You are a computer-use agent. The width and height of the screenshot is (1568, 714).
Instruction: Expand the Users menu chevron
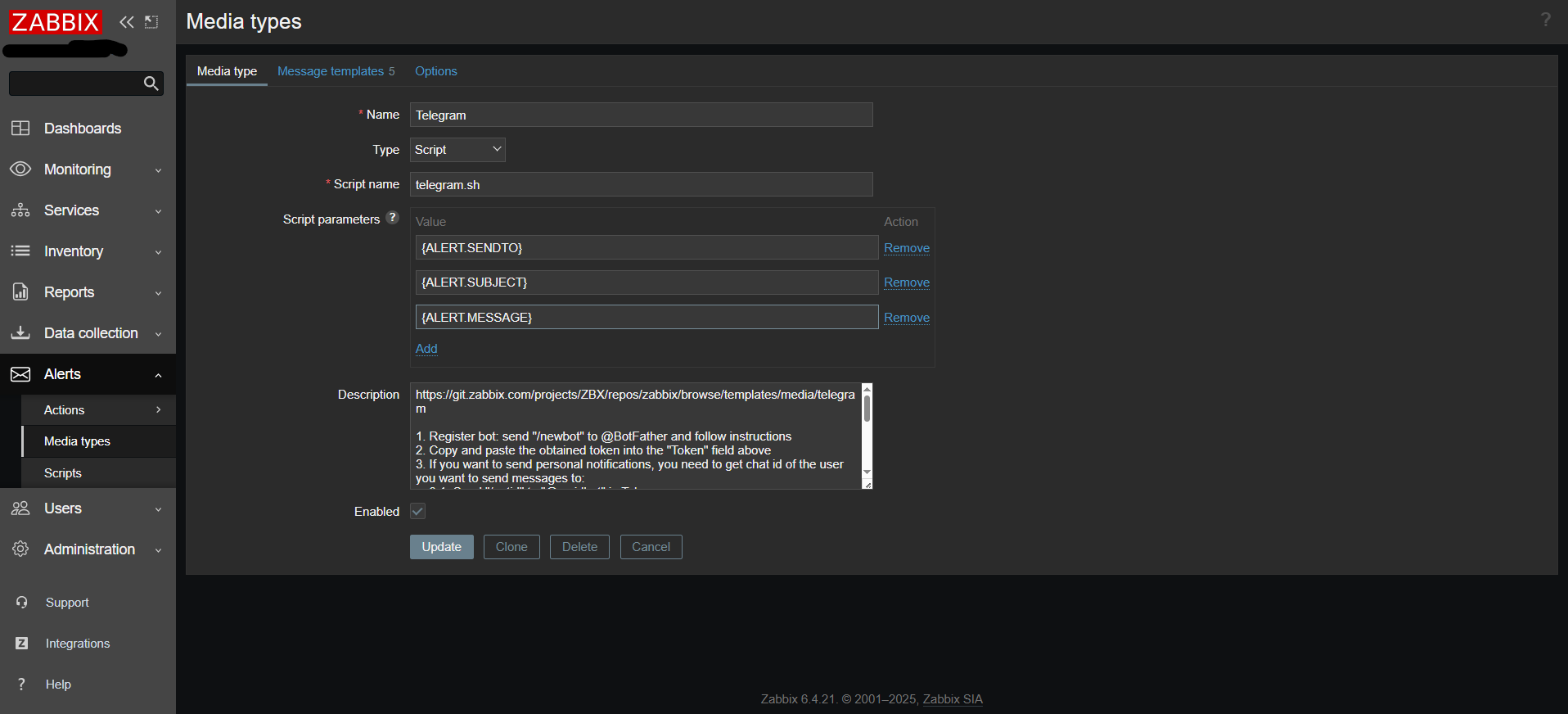(159, 509)
